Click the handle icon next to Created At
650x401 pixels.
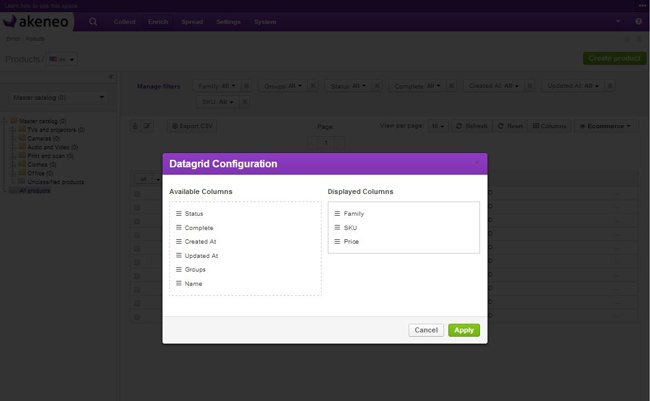pos(179,242)
